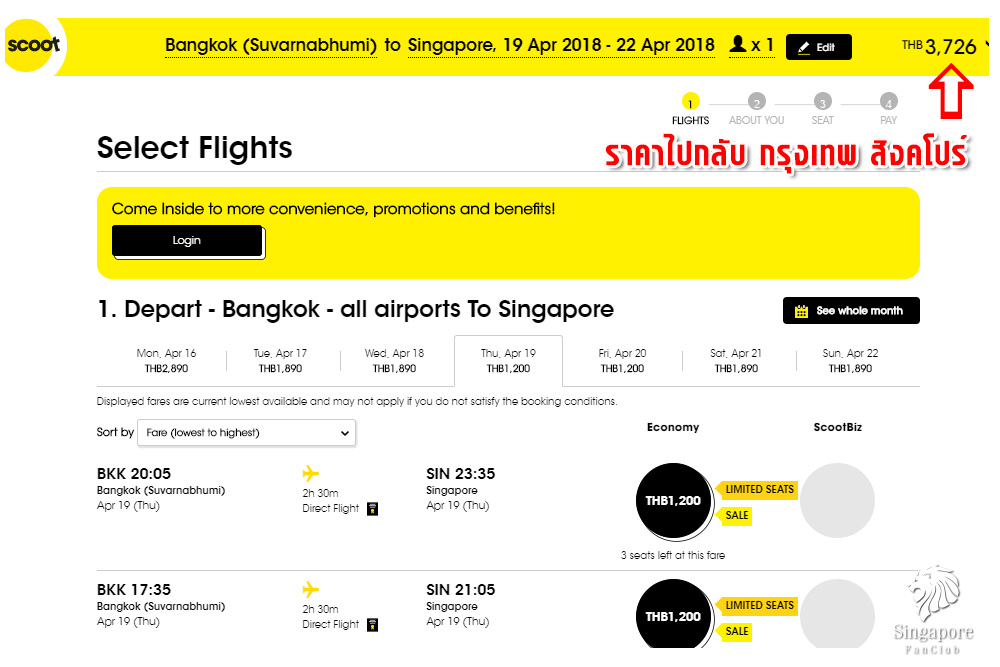Select ScootBiz fare for 20:05 flight
The height and width of the screenshot is (667, 1000).
point(837,500)
